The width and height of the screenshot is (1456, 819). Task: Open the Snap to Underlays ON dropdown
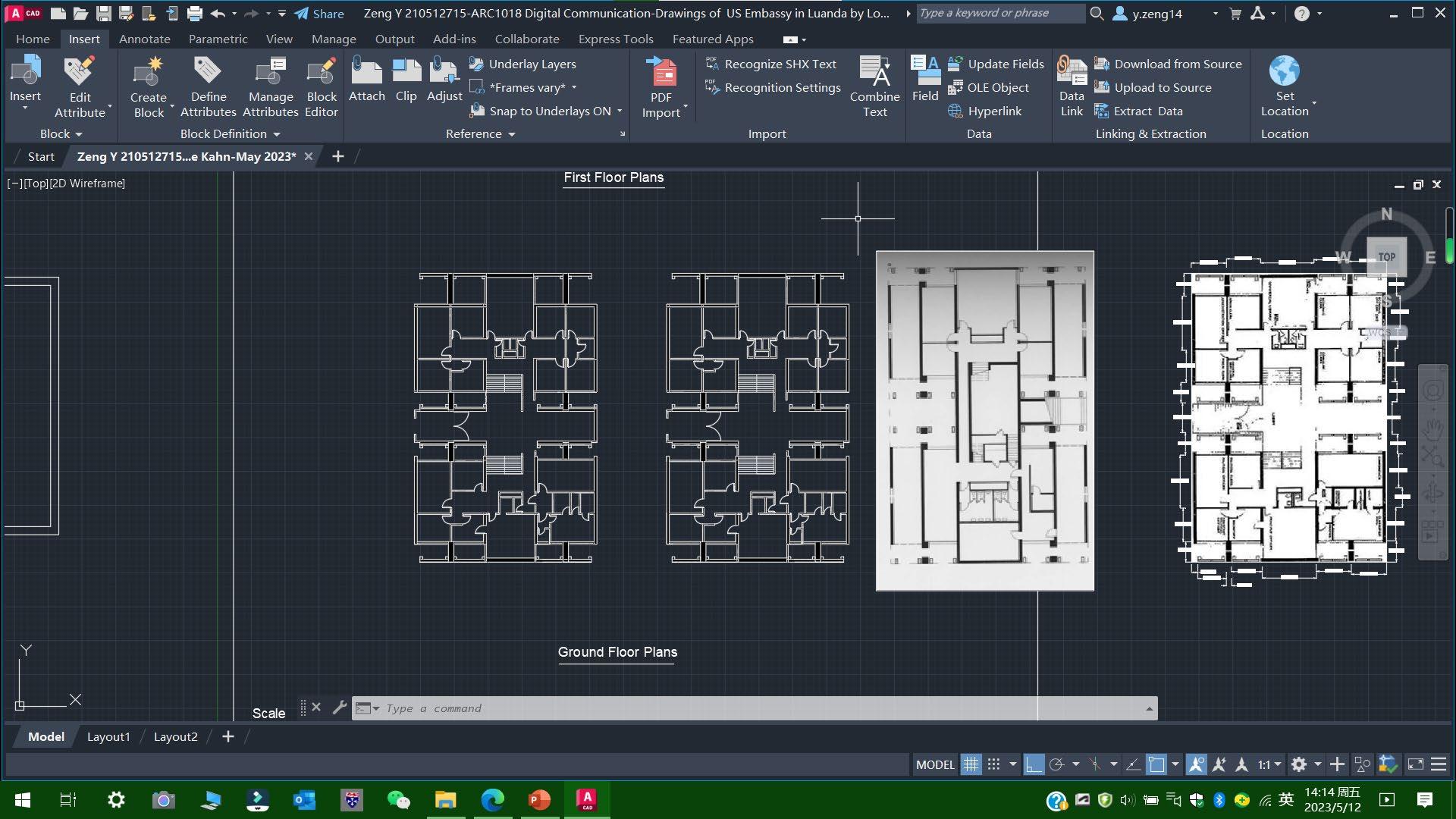click(x=620, y=111)
